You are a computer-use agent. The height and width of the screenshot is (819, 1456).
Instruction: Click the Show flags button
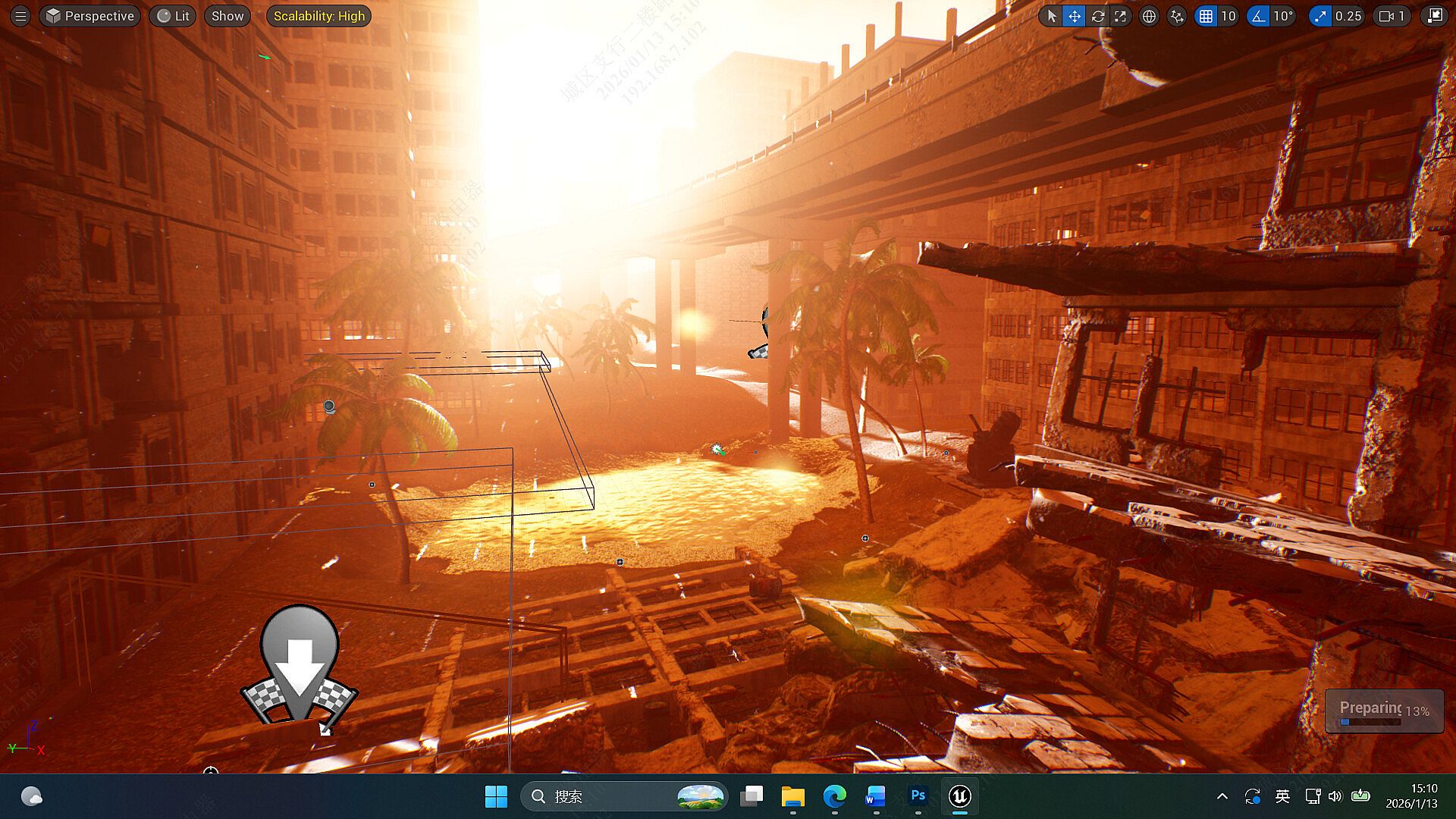(227, 16)
